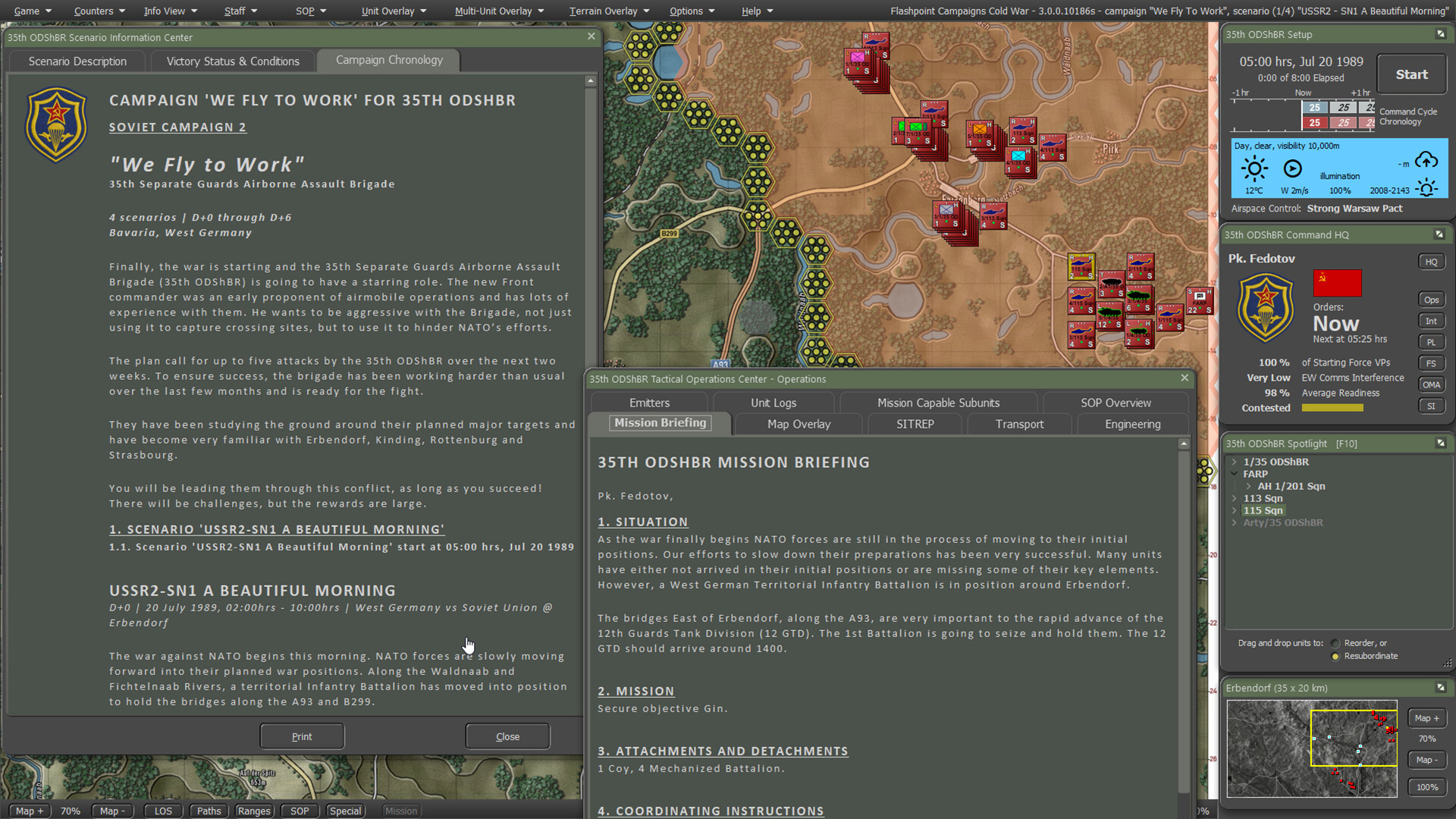Click the yellow Contested supply bar
The image size is (1456, 819).
click(x=1332, y=407)
